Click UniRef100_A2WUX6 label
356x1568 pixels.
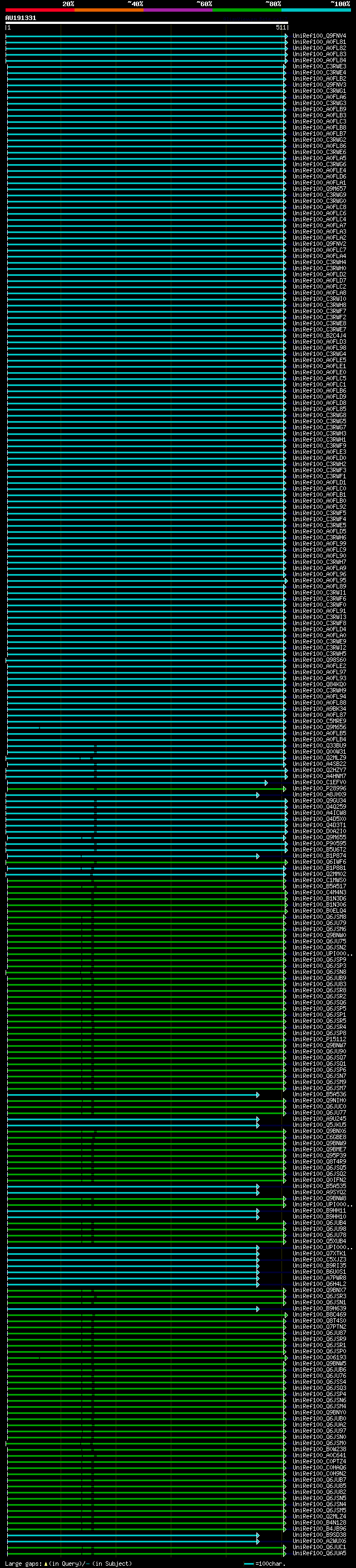pyautogui.click(x=319, y=1541)
